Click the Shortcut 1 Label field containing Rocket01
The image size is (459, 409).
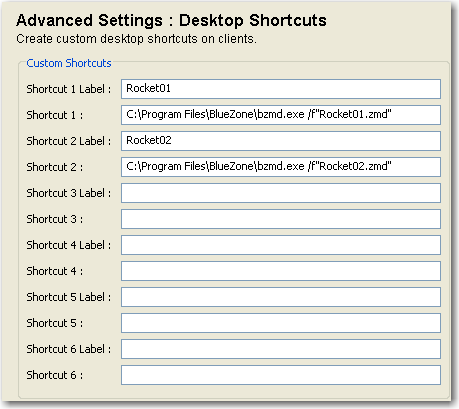pos(281,89)
